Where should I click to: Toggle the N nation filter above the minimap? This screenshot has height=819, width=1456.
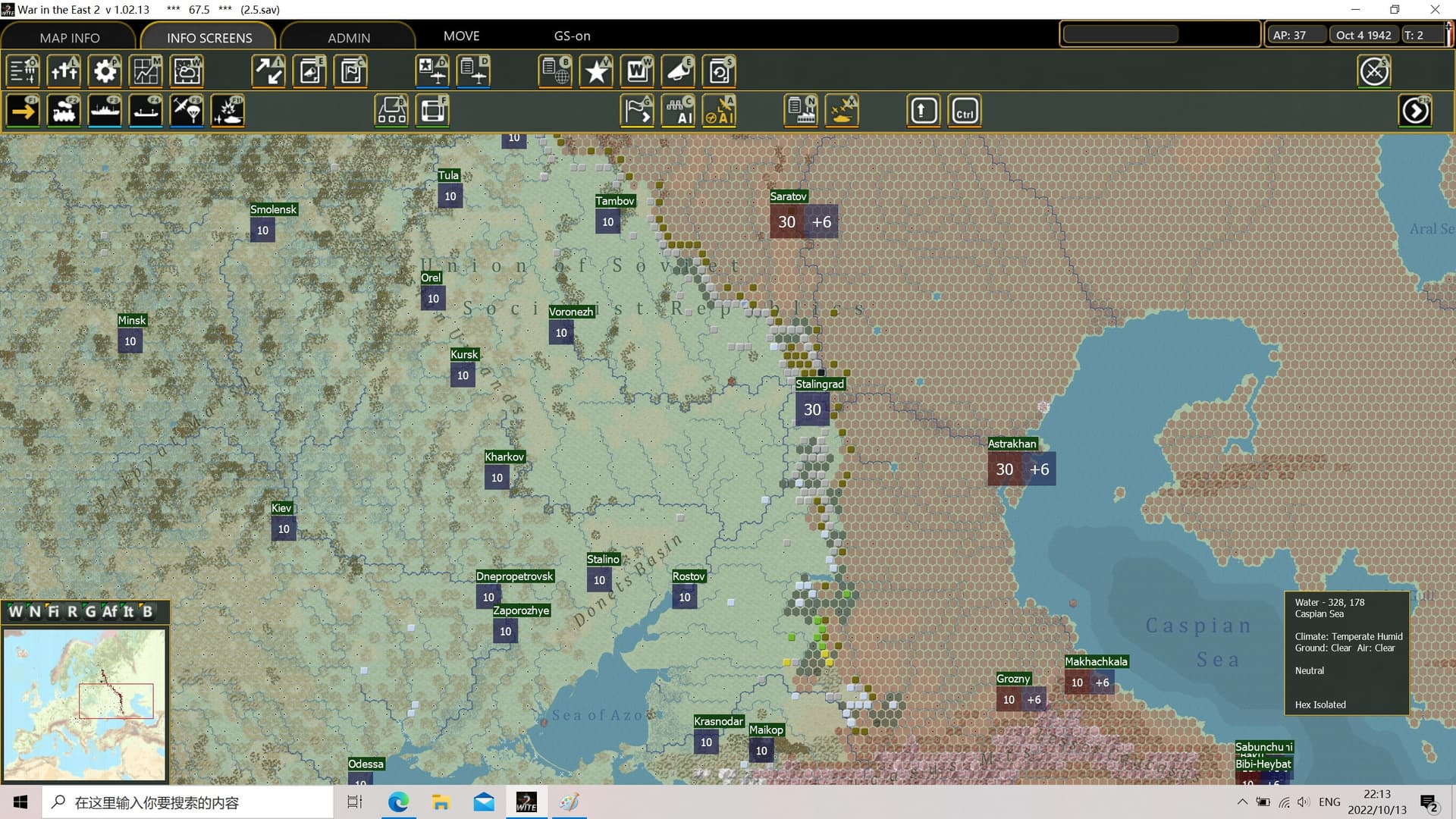pos(35,611)
